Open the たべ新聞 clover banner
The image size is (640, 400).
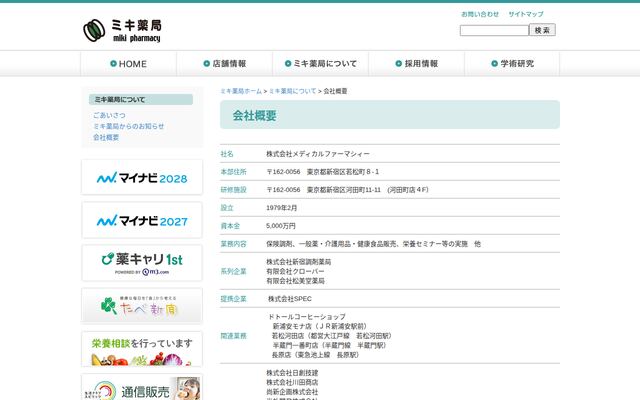click(x=142, y=306)
